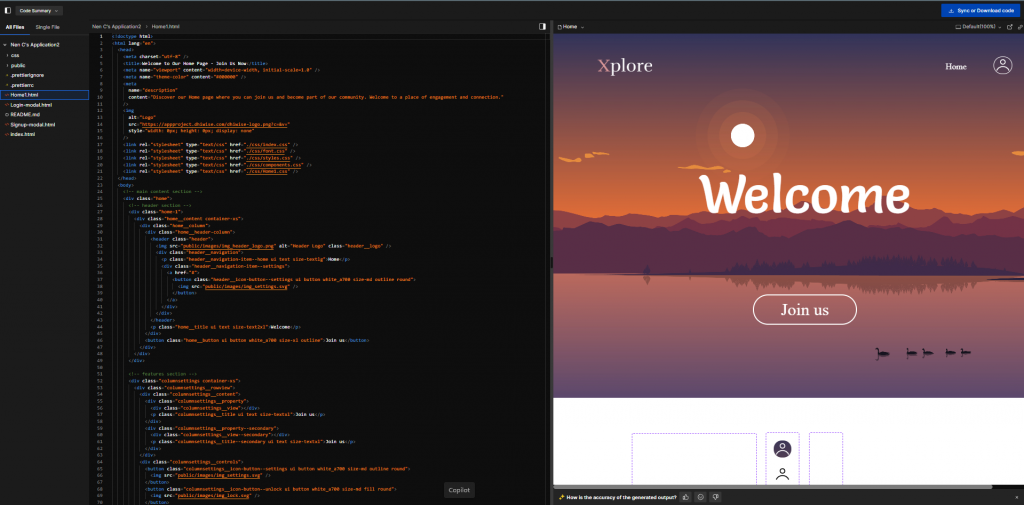The image size is (1024, 505).
Task: Click the preview horizontal scrollbar
Action: coord(773,487)
